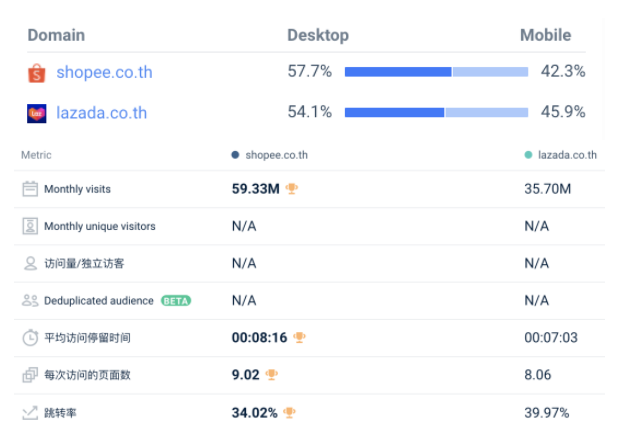Click the 访问量/独立访客 person icon
The height and width of the screenshot is (446, 628).
(x=30, y=263)
